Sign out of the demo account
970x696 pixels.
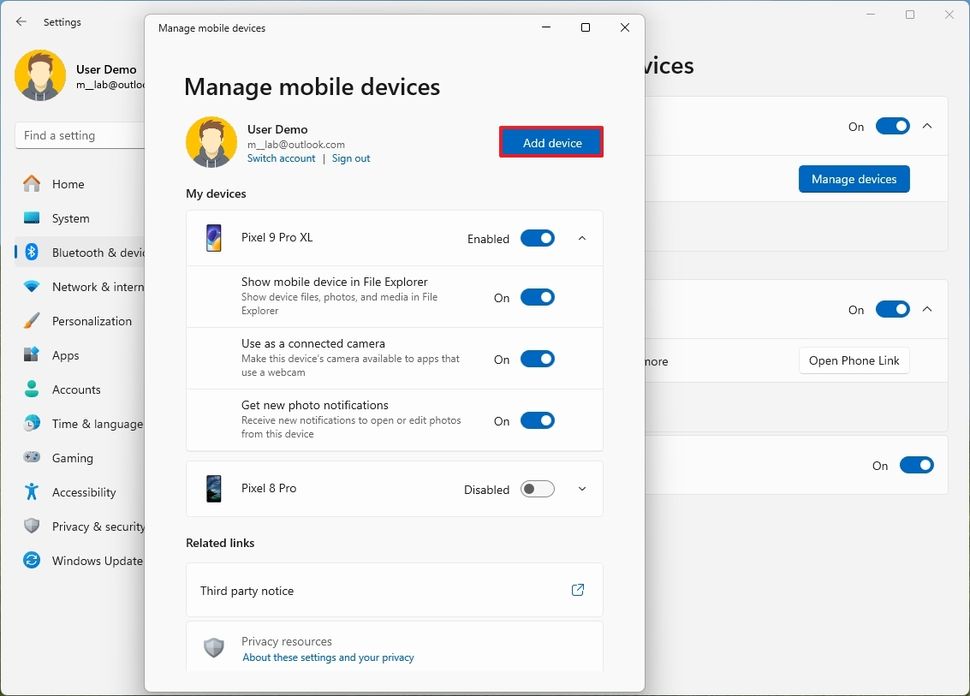(351, 158)
